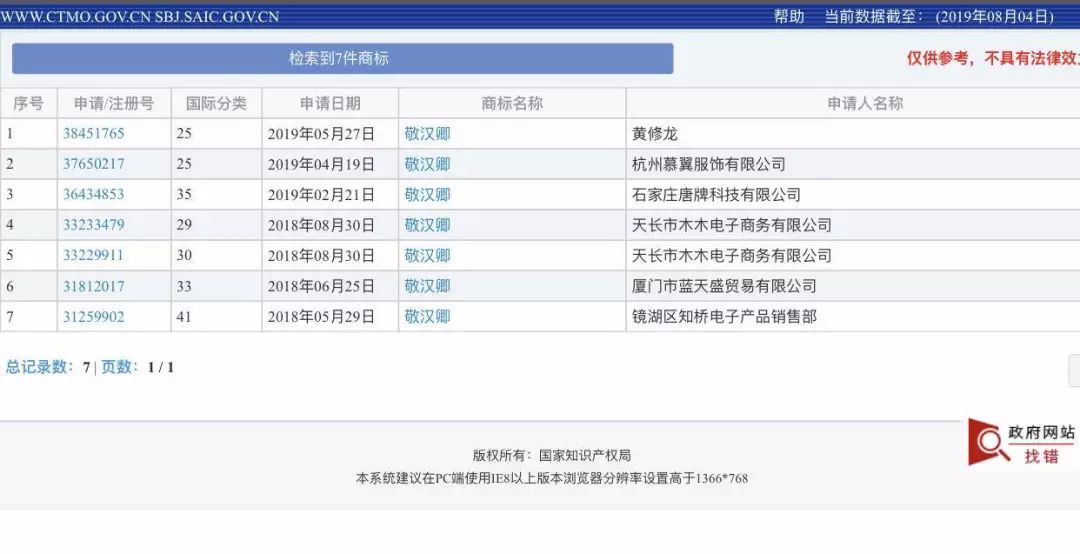Click the 总记录数 label
This screenshot has width=1080, height=554.
click(x=40, y=367)
